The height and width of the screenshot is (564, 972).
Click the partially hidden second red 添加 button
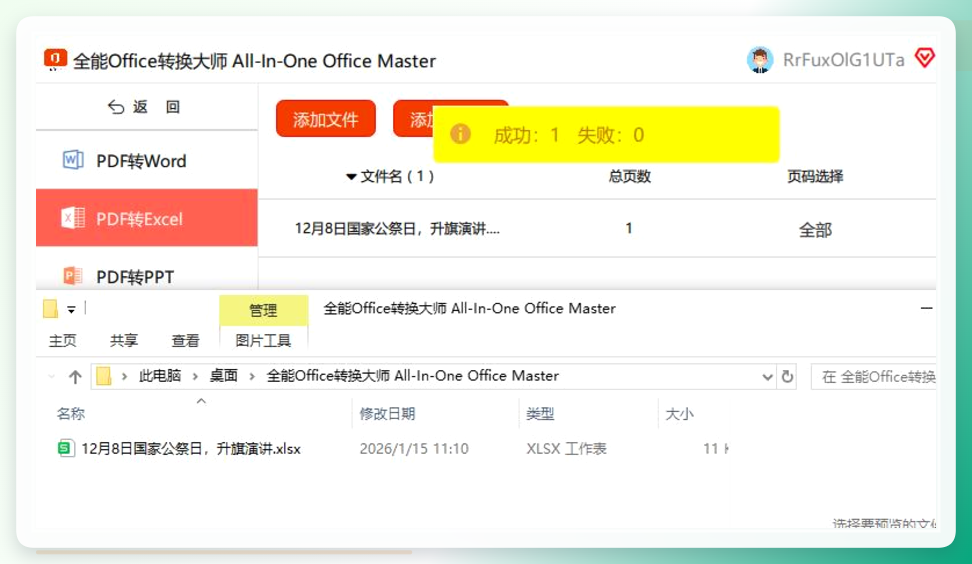pyautogui.click(x=413, y=118)
